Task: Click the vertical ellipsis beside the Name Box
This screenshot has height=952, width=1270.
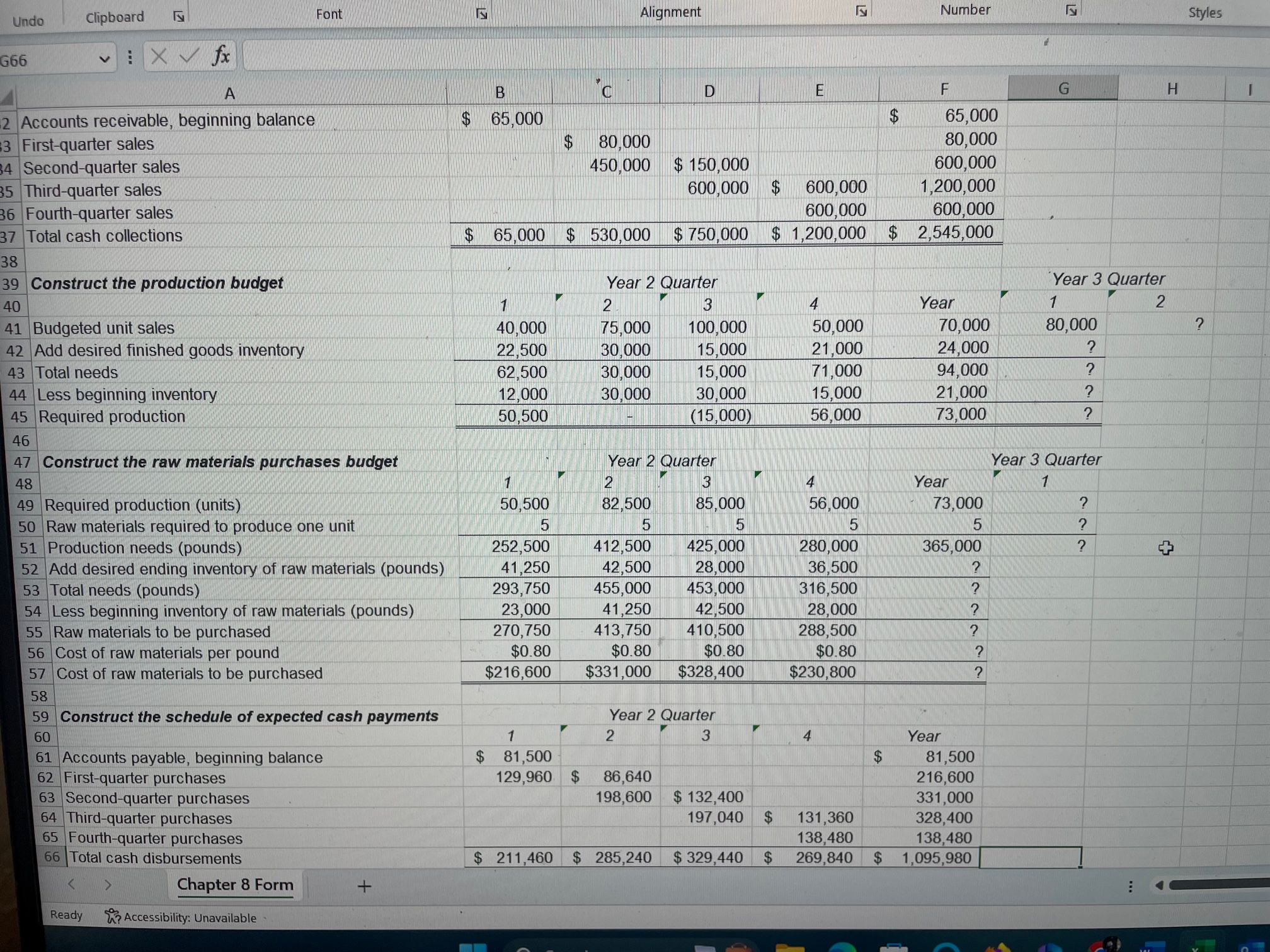Action: pyautogui.click(x=129, y=57)
